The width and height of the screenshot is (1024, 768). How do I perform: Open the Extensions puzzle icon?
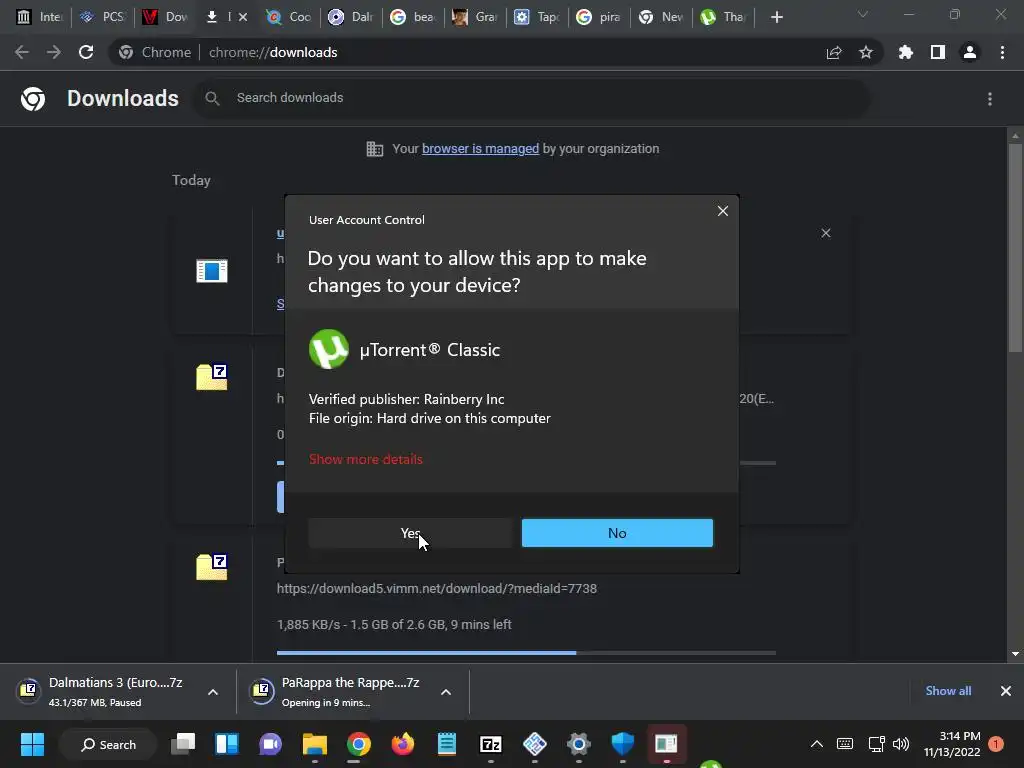tap(905, 52)
